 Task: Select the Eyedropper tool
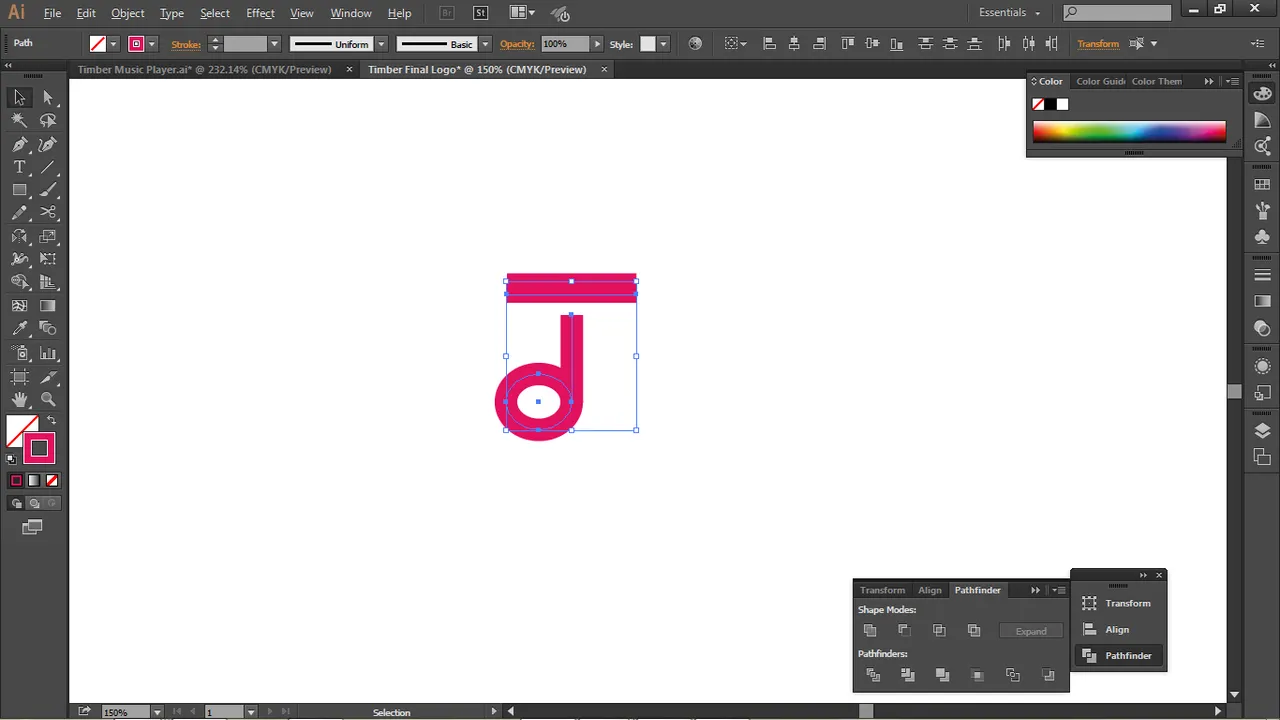click(19, 329)
